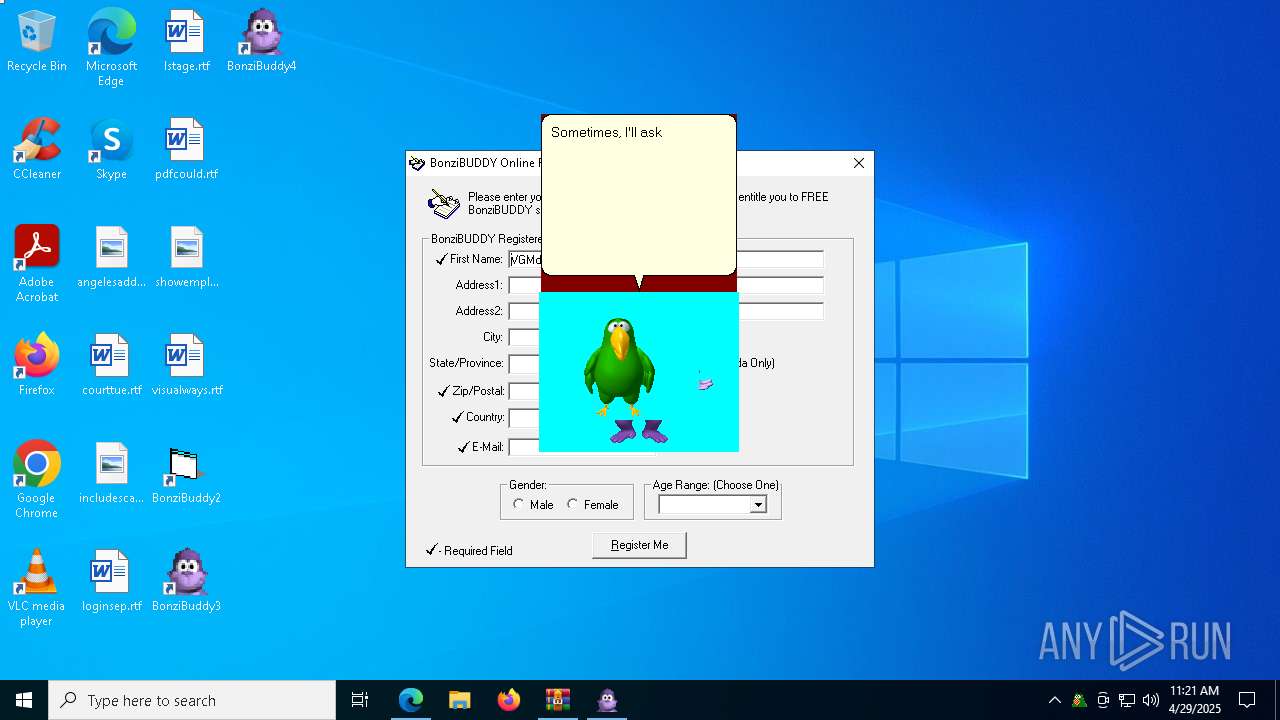Select Female gender option

[592, 505]
